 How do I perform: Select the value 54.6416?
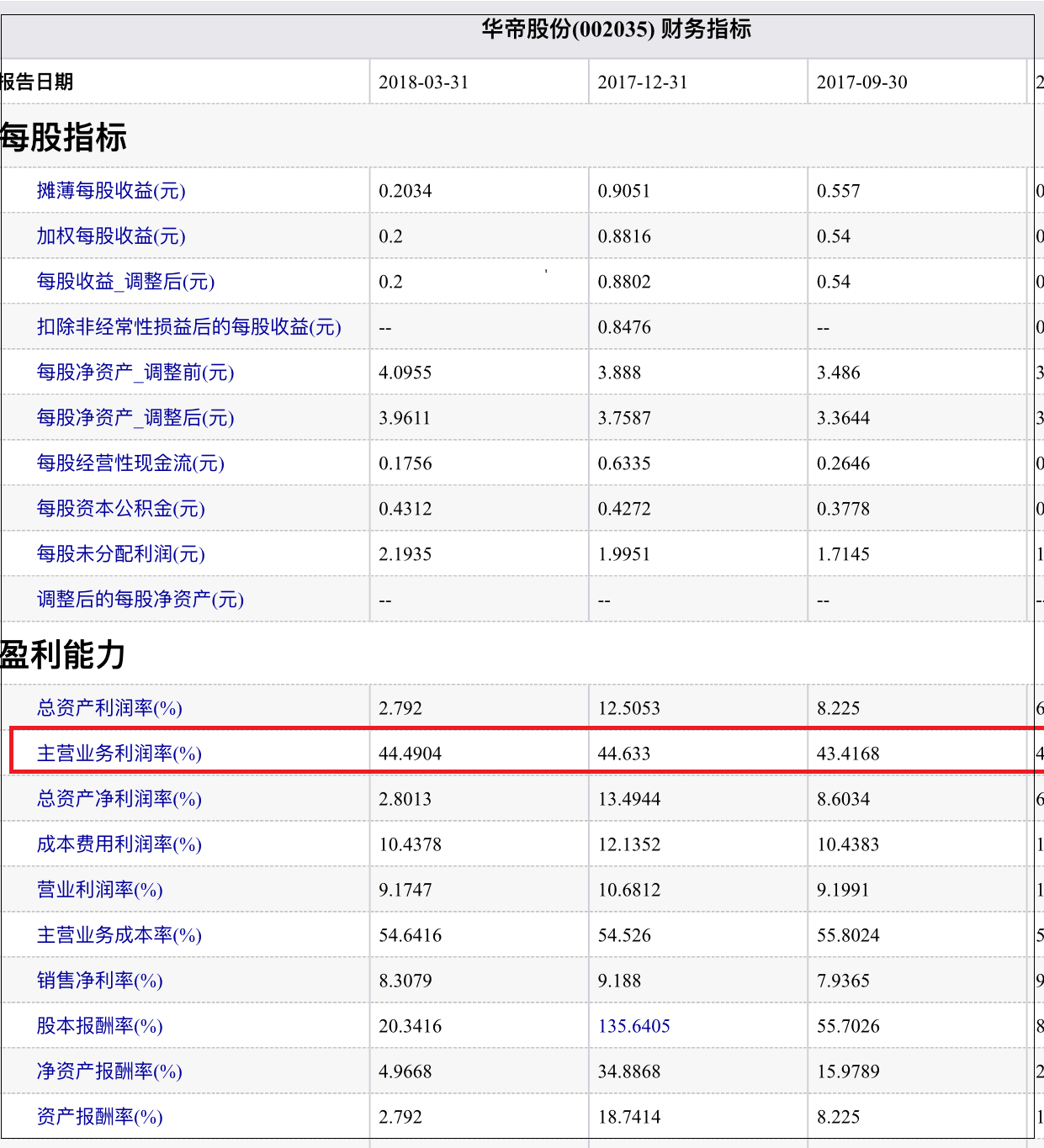point(411,935)
